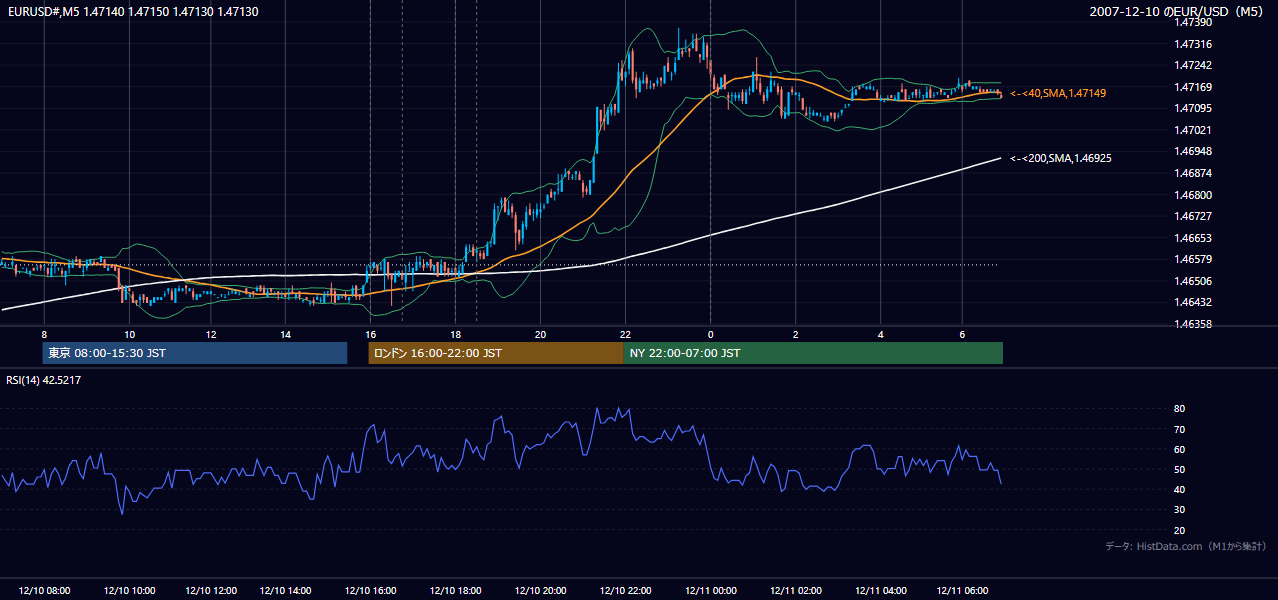Select the 東京 08:00-15:30 JST session bar

point(195,353)
